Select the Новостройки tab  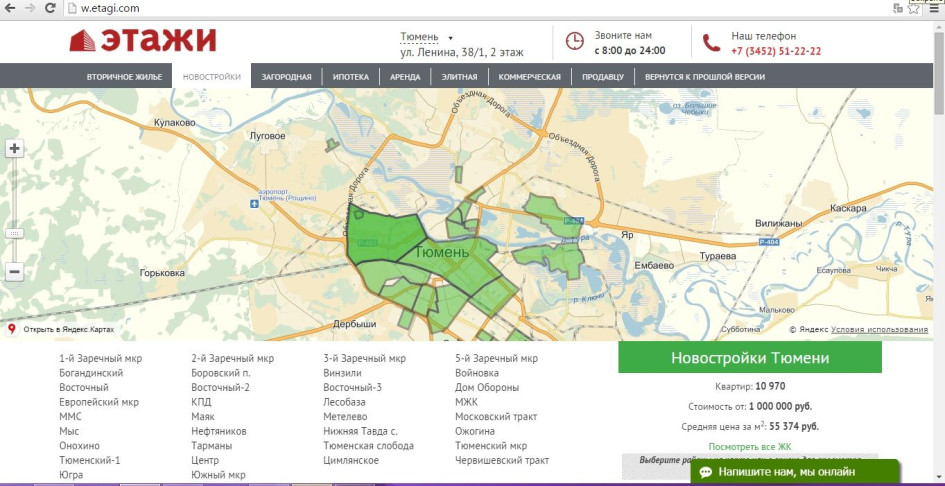pos(212,77)
